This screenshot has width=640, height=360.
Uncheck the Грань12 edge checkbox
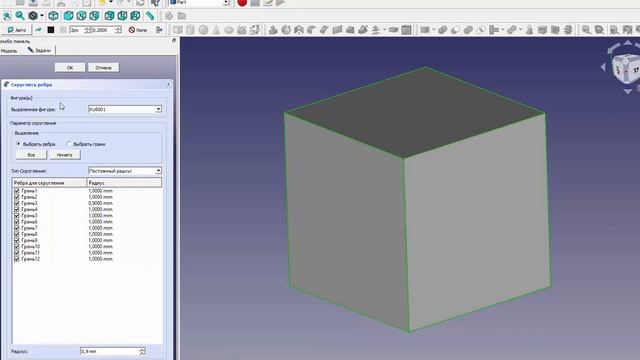pyautogui.click(x=17, y=259)
